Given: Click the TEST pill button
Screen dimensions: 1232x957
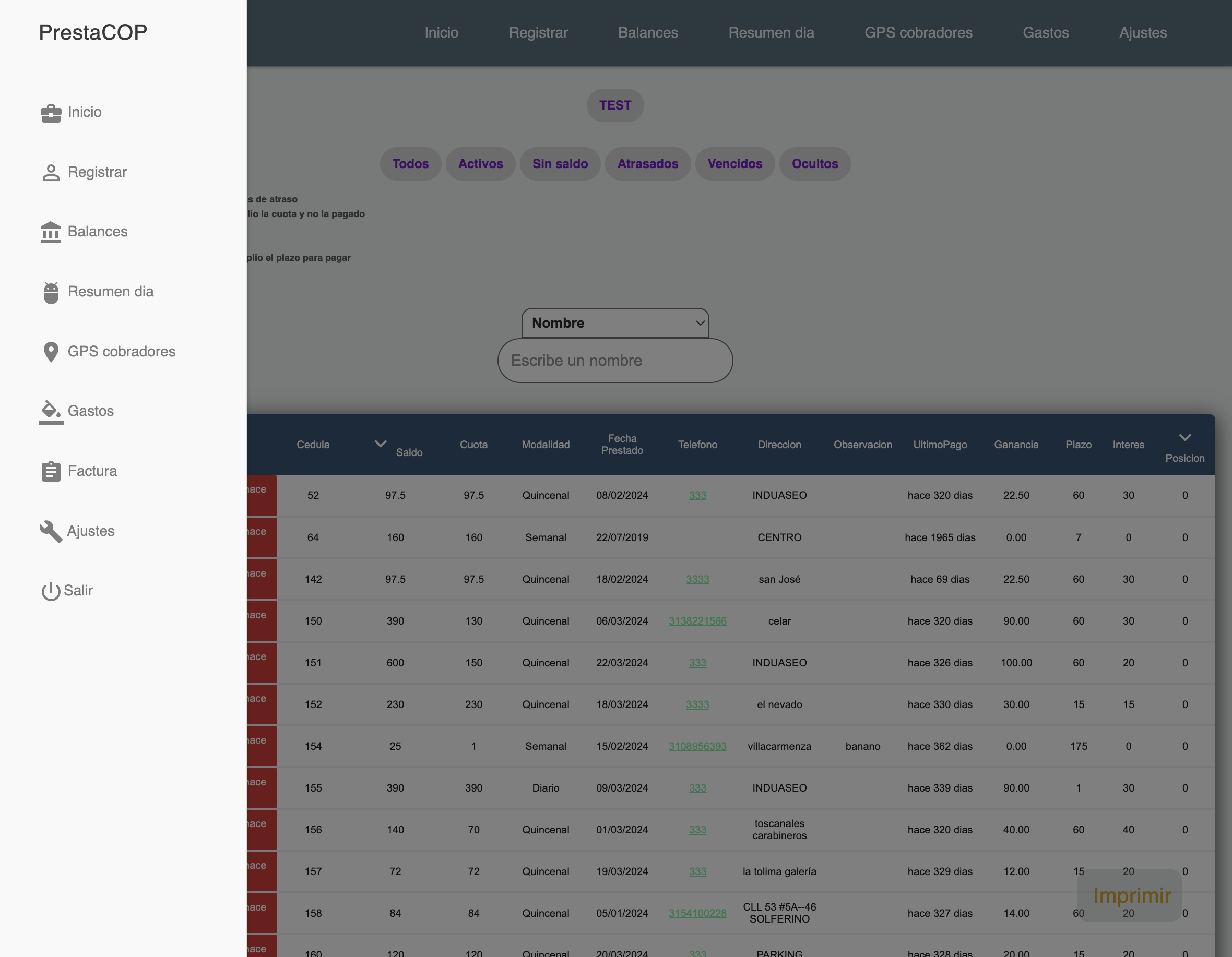Looking at the screenshot, I should pyautogui.click(x=615, y=105).
